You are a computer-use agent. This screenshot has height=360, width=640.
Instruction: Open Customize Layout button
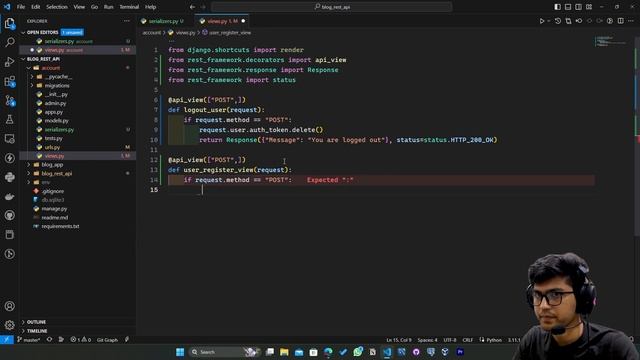click(589, 7)
